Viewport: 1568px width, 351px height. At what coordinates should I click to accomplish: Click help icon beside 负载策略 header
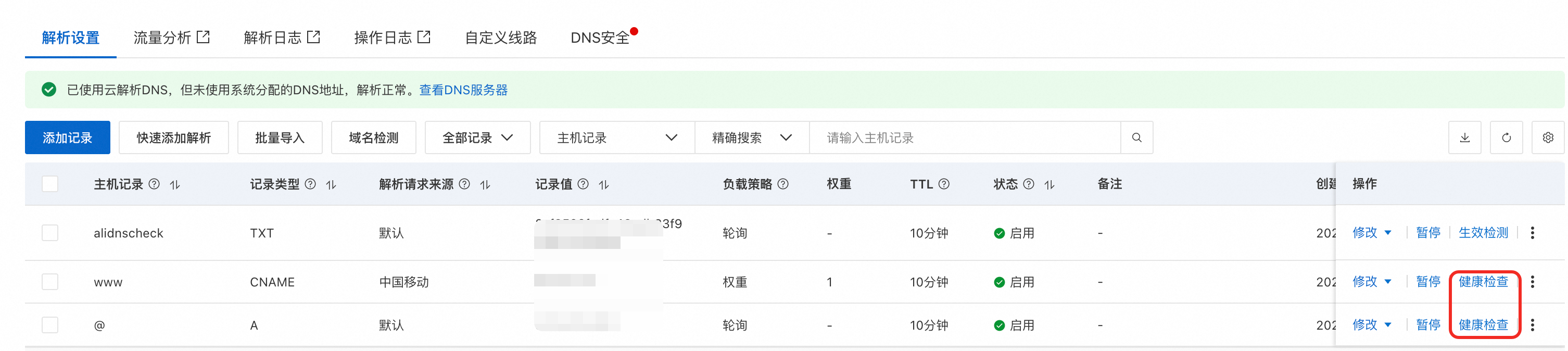click(783, 184)
